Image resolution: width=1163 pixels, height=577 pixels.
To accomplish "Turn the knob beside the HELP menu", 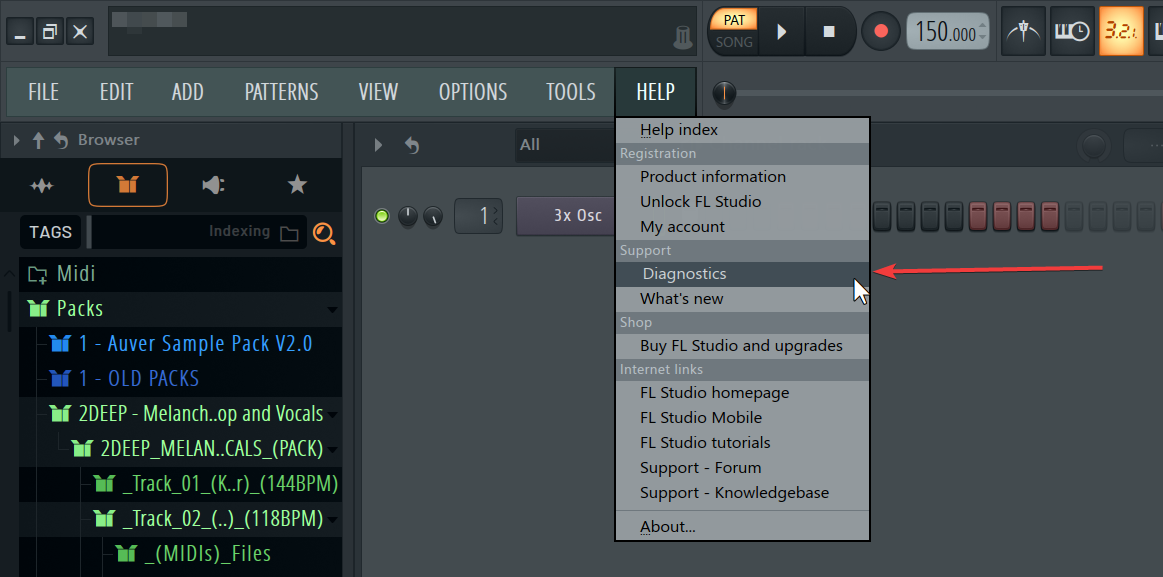I will (724, 94).
